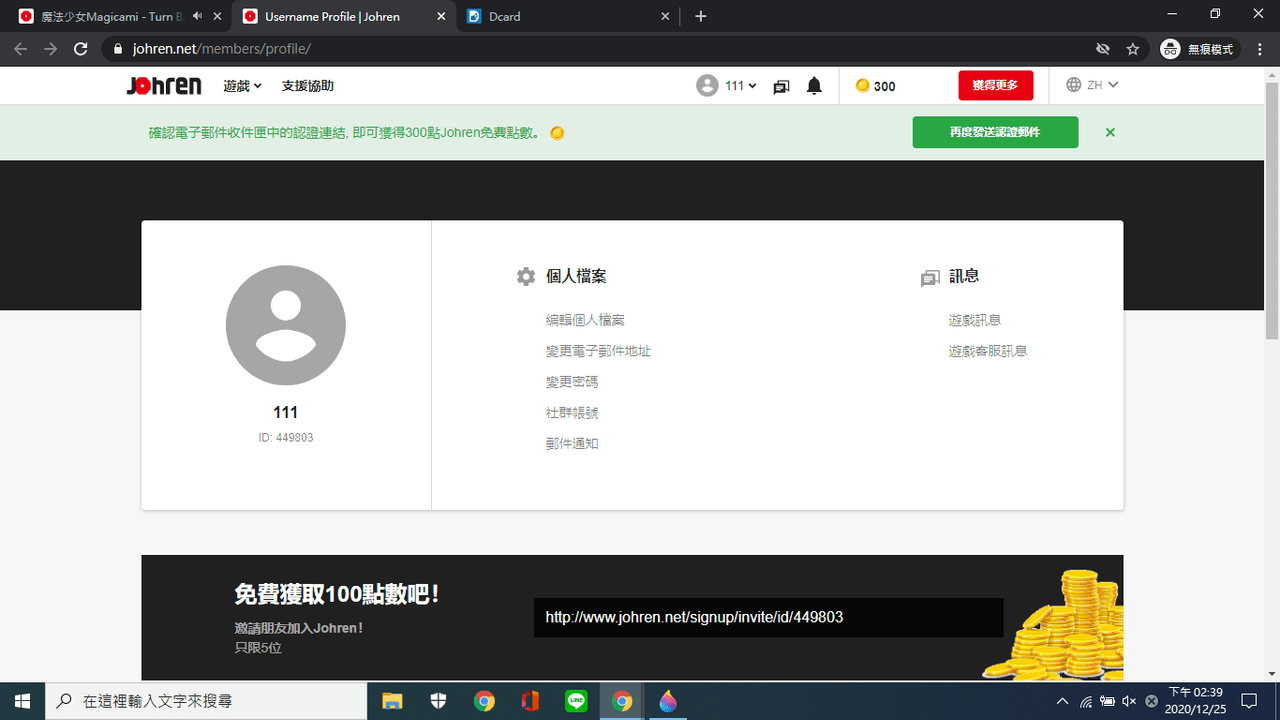Select the Username Profile Johren tab
Screen dimensions: 1280x720
coord(343,16)
